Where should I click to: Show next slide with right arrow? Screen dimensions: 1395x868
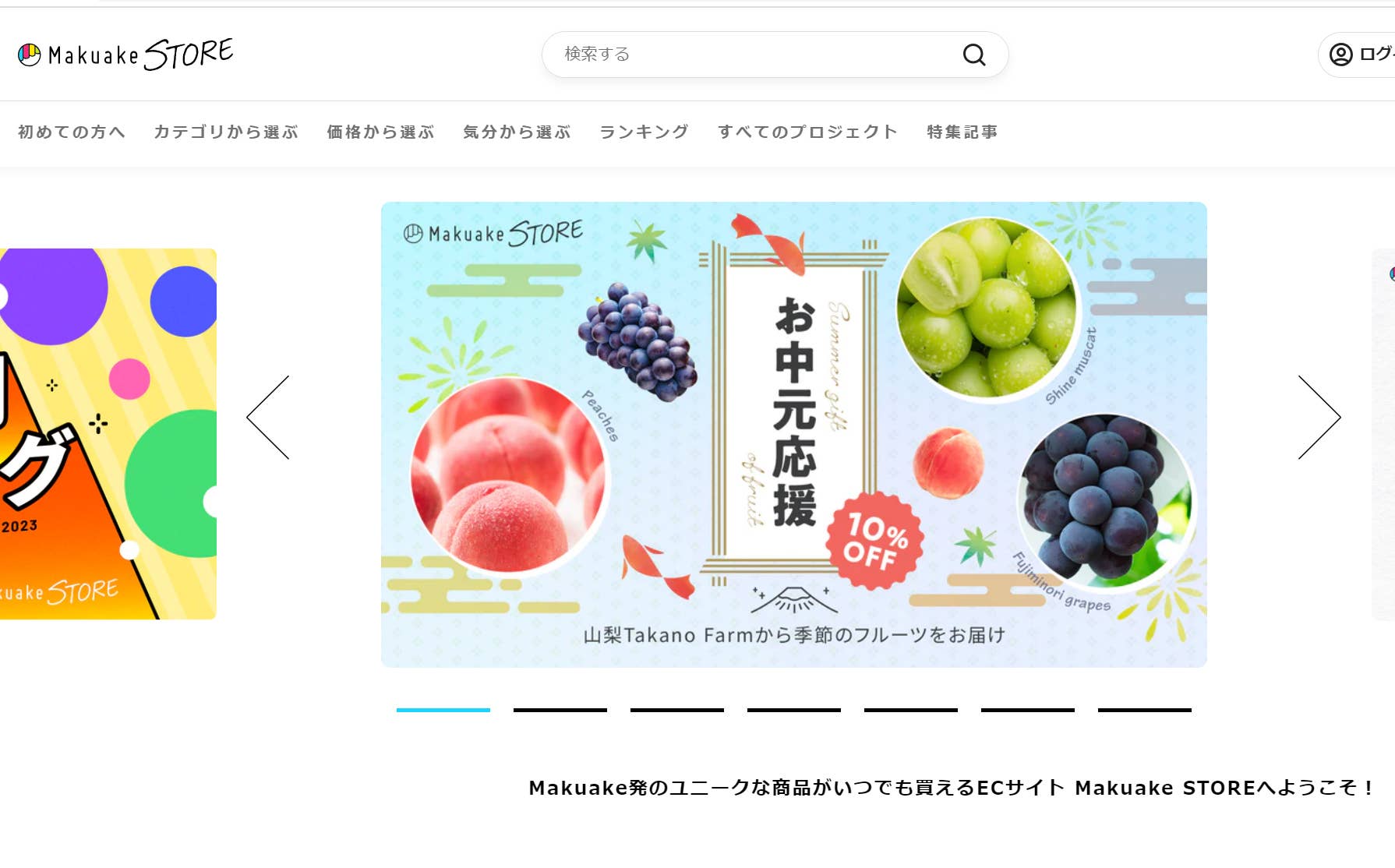[1319, 417]
